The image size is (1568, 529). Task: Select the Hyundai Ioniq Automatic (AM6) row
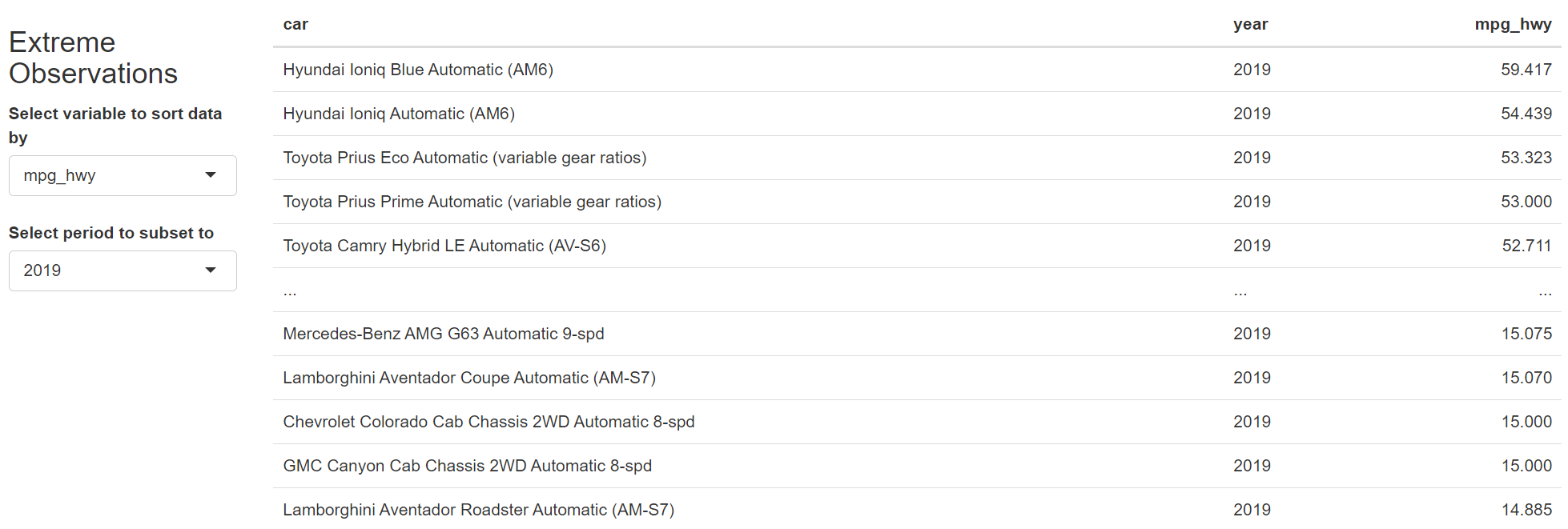tap(399, 114)
